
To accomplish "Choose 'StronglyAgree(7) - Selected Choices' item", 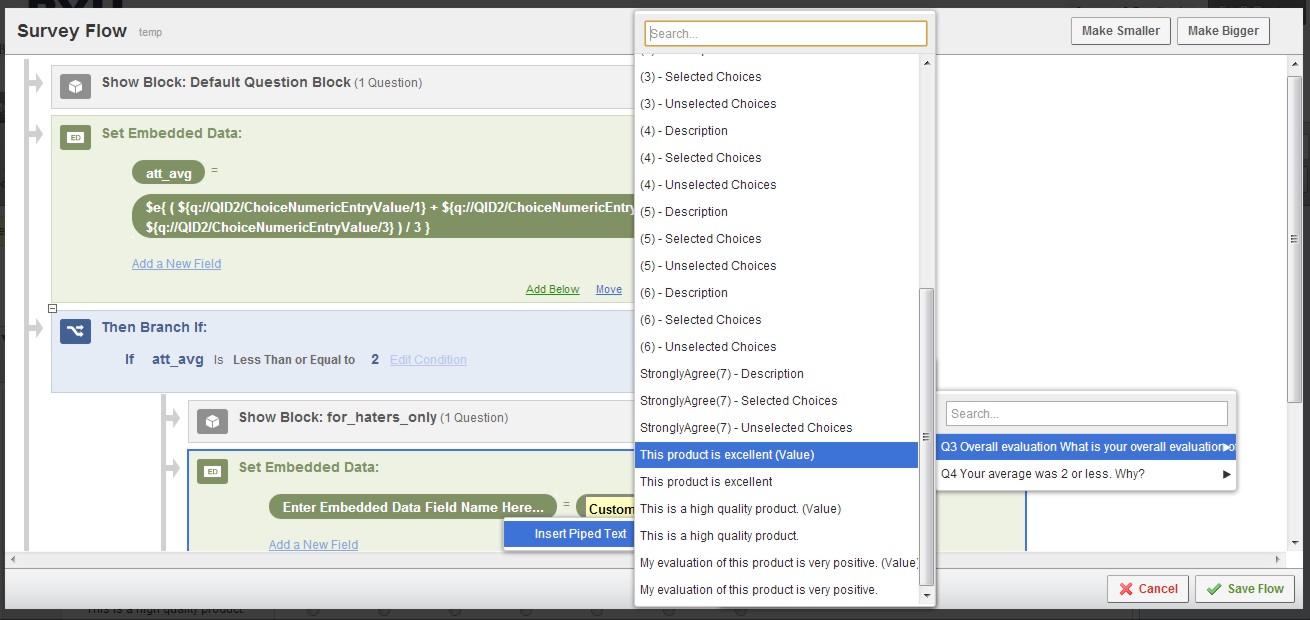I will tap(738, 401).
